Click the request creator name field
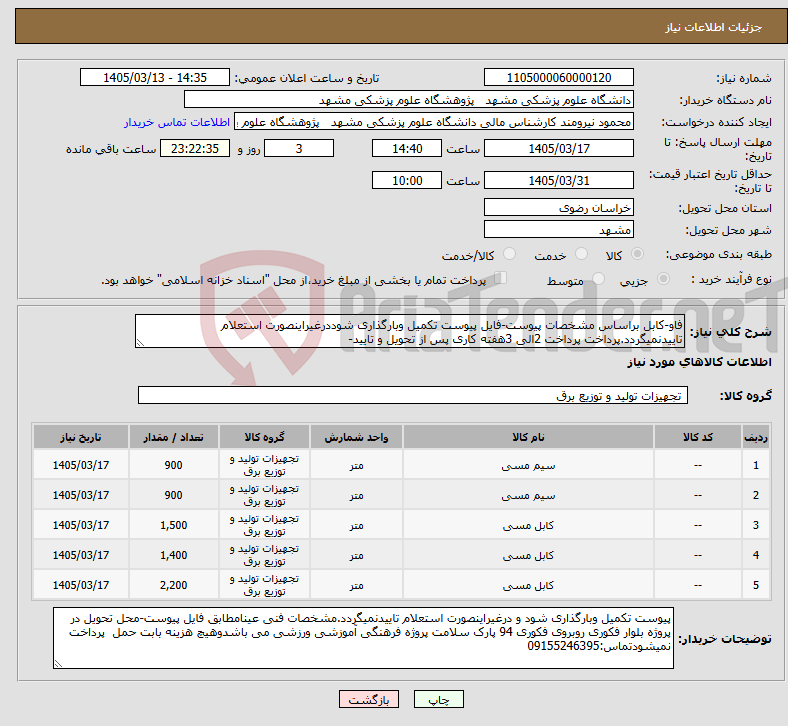 pos(434,122)
